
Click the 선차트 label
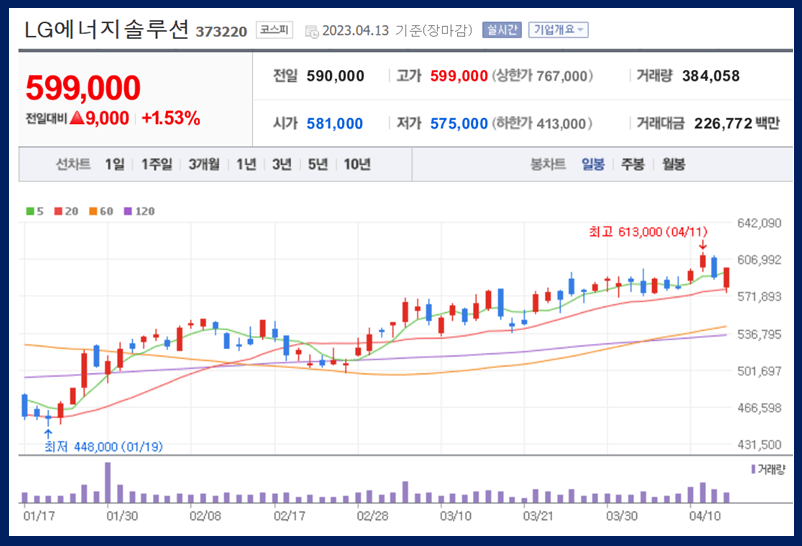tap(73, 164)
